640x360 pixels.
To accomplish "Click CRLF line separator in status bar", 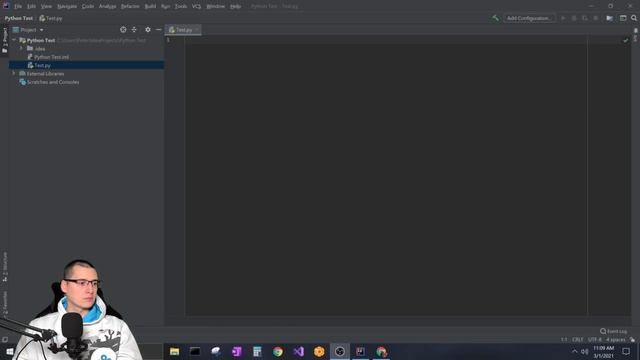I will [x=578, y=340].
